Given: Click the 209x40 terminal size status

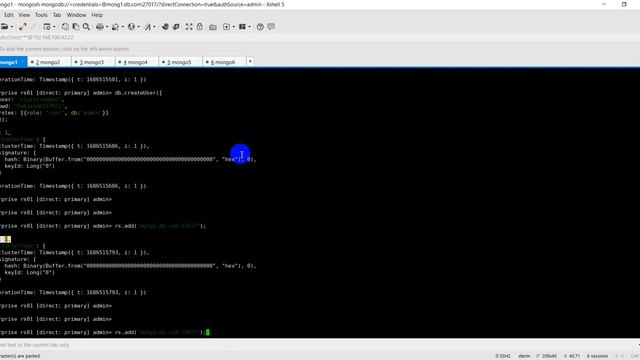Looking at the screenshot, I should click(547, 356).
